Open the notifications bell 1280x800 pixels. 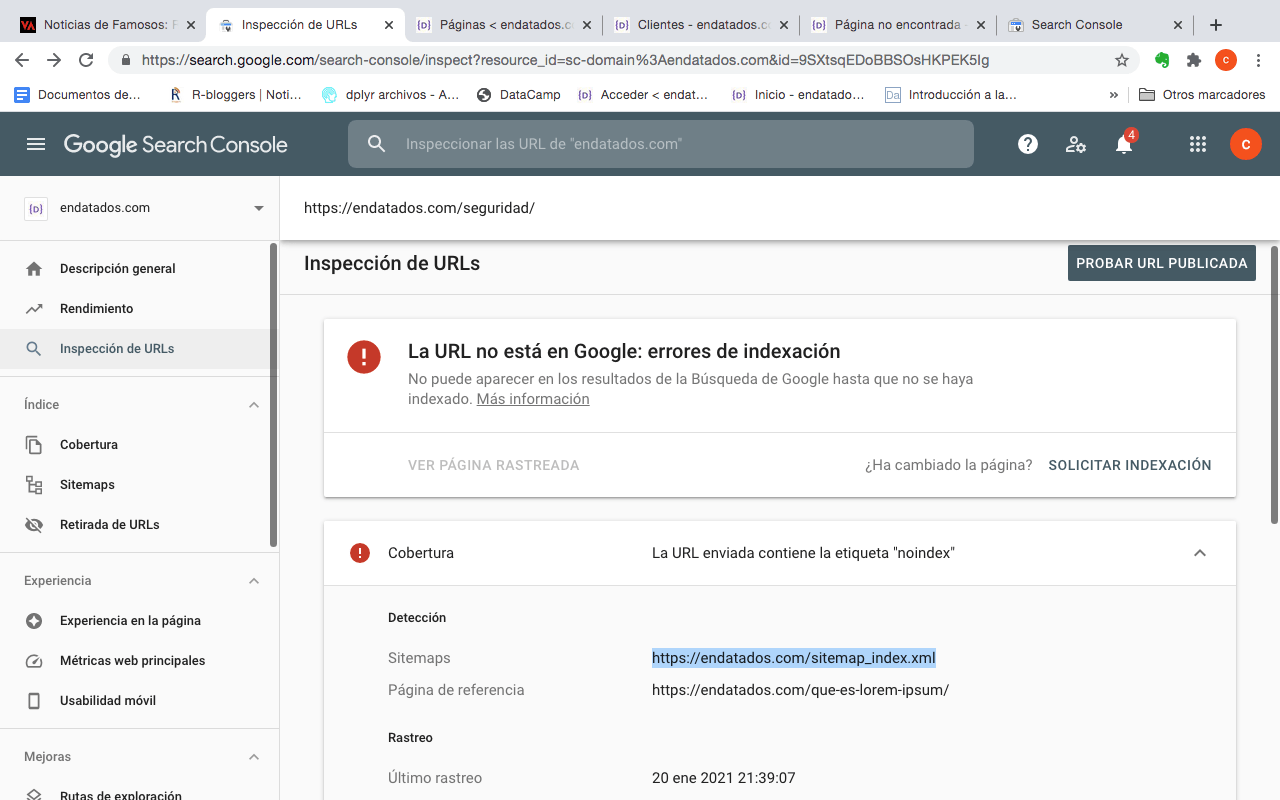1124,144
